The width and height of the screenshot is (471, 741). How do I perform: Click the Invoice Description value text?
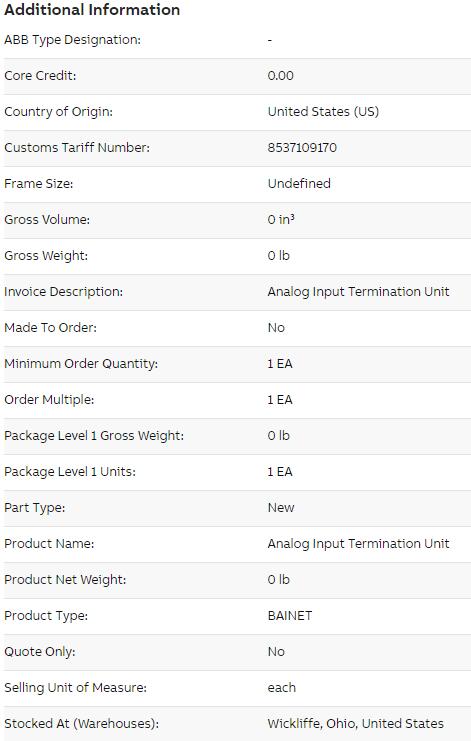pyautogui.click(x=359, y=292)
